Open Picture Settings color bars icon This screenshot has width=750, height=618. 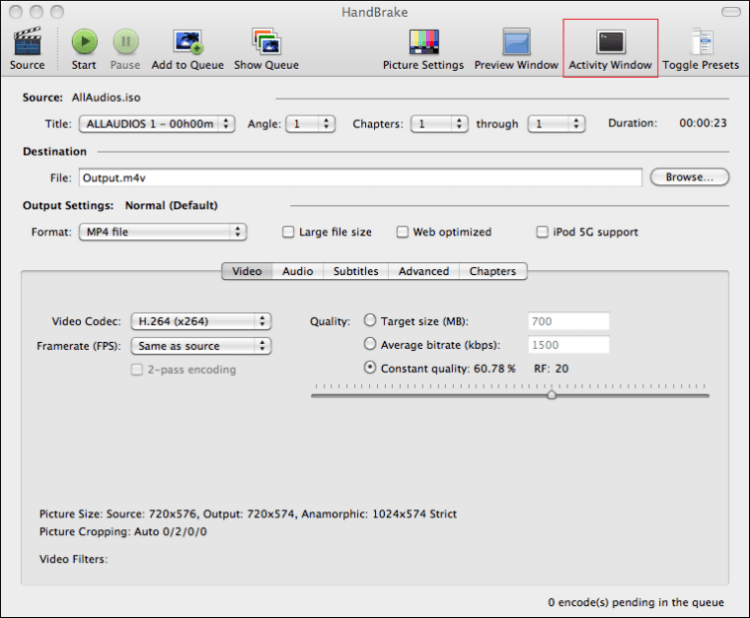[x=424, y=42]
